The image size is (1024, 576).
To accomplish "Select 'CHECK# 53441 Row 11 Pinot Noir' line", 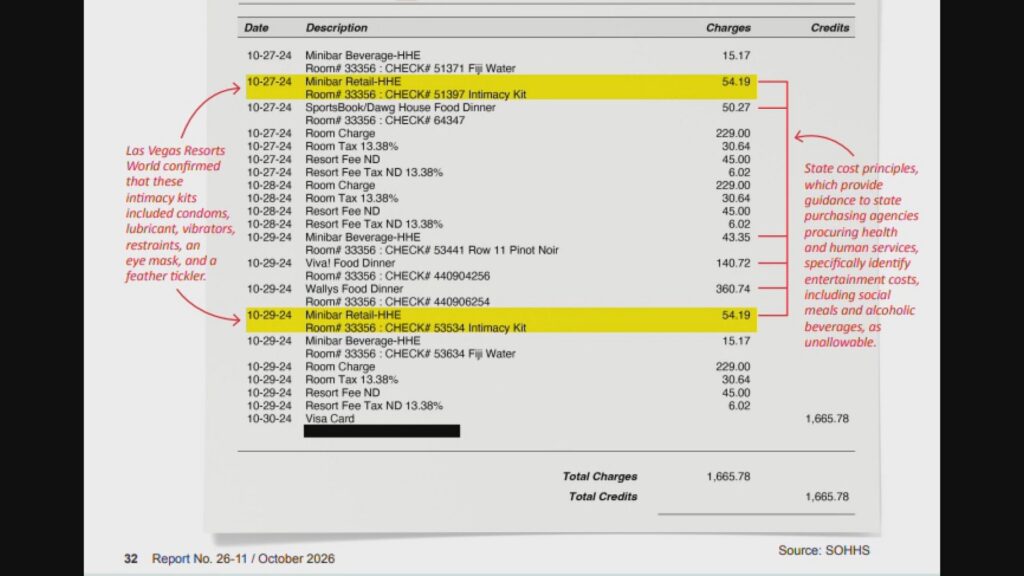I will pos(432,250).
